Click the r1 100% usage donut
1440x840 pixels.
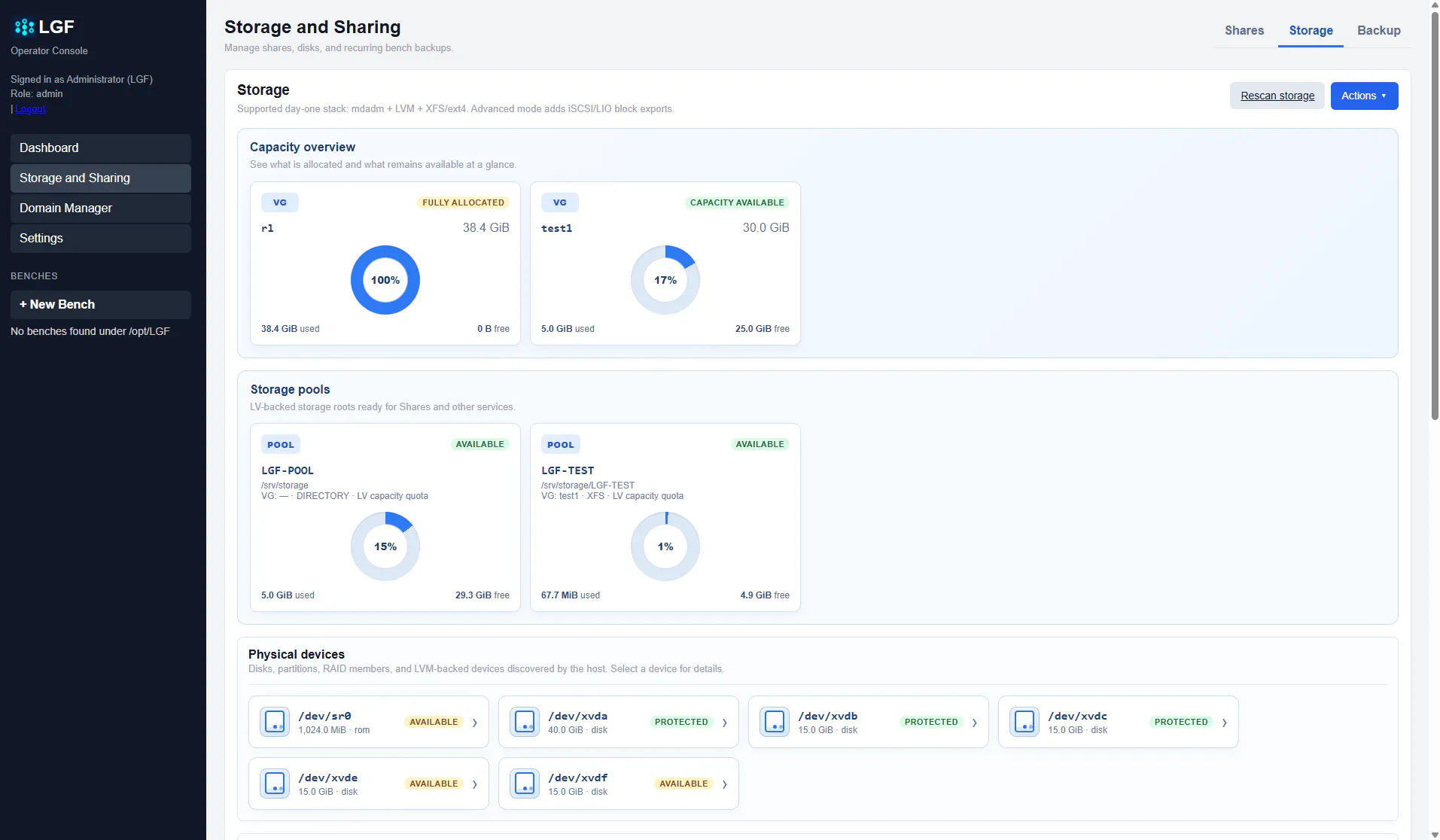point(385,280)
